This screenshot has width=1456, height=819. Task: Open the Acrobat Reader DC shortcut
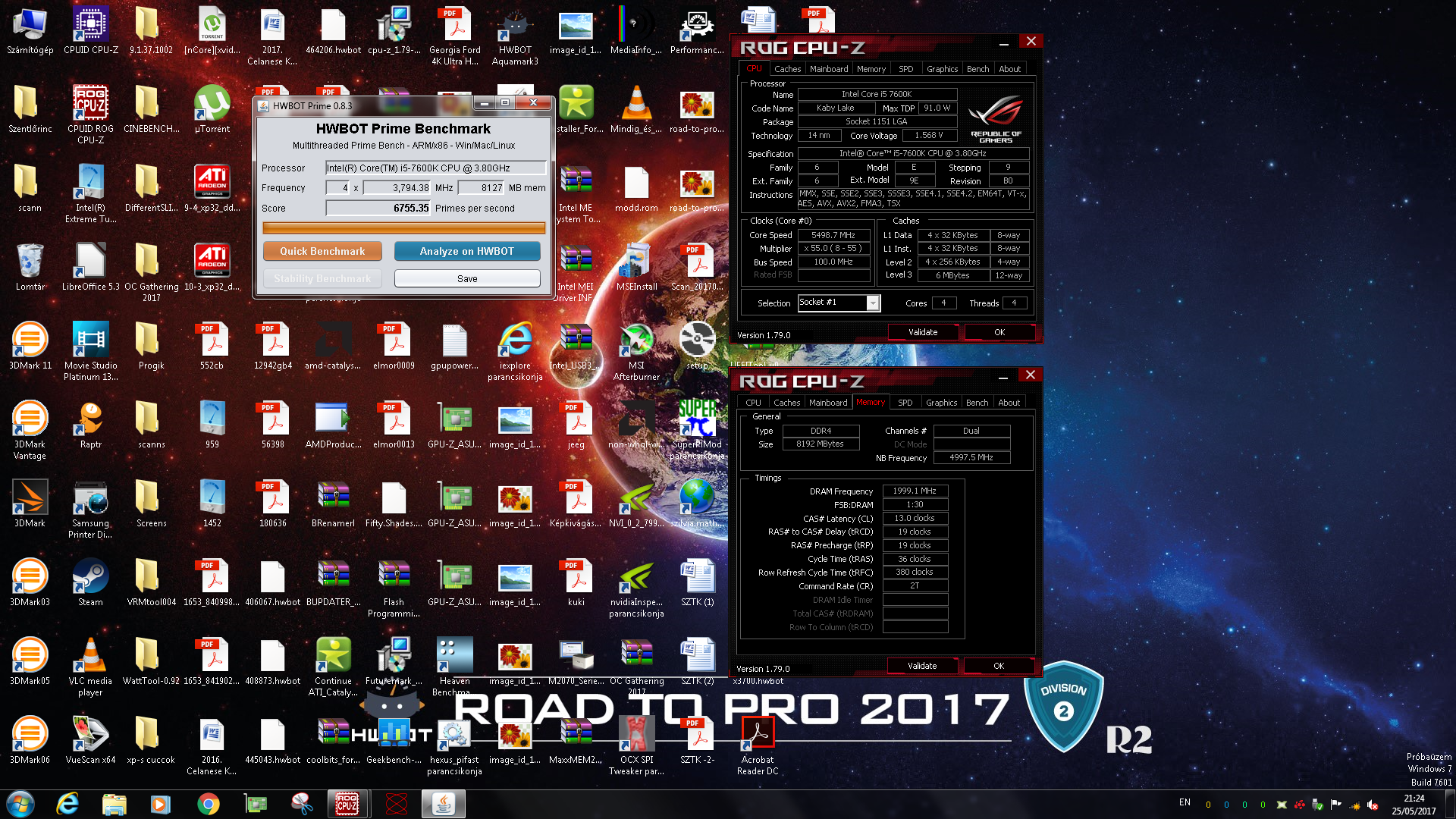[x=758, y=745]
